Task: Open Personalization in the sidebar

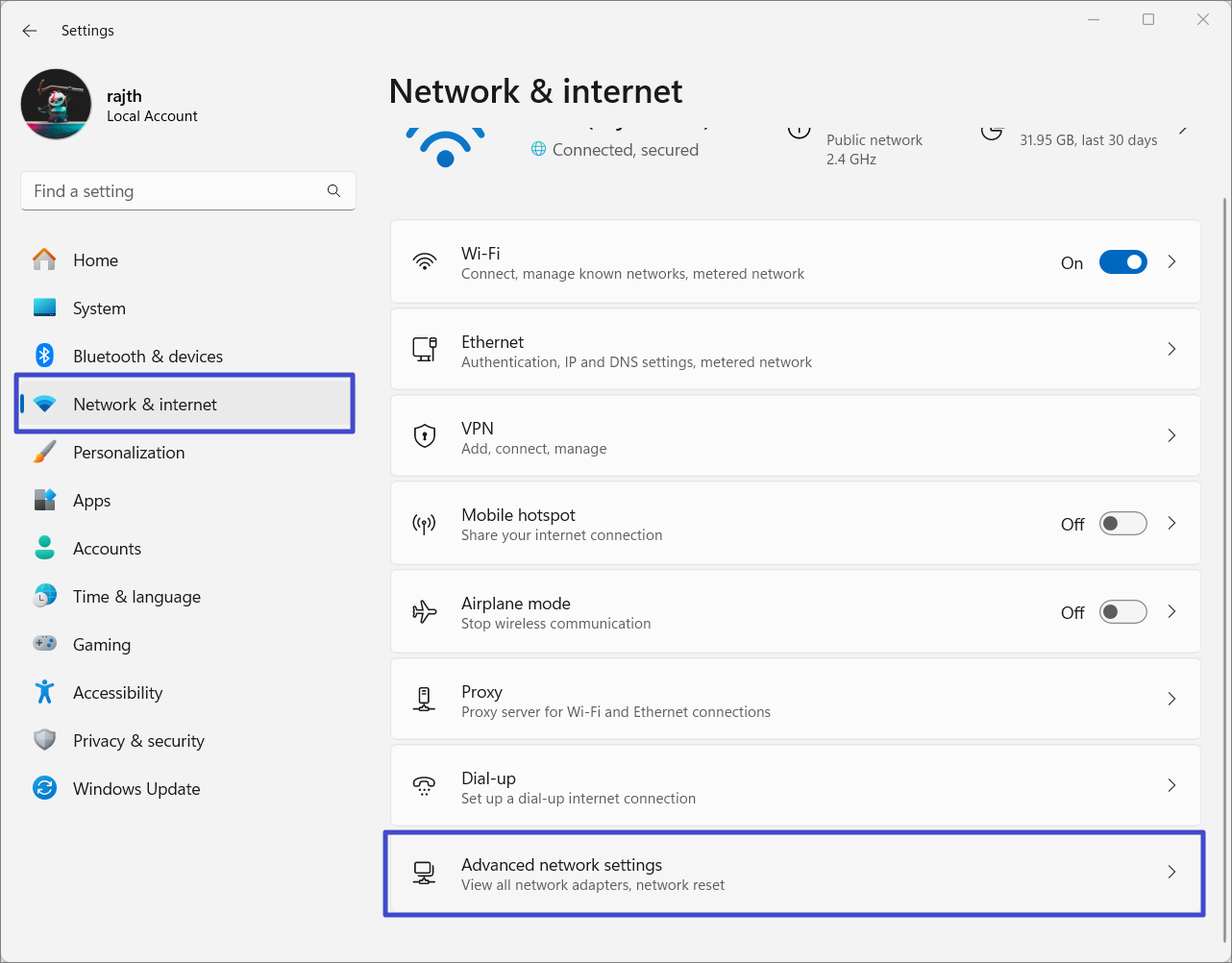Action: pyautogui.click(x=129, y=453)
